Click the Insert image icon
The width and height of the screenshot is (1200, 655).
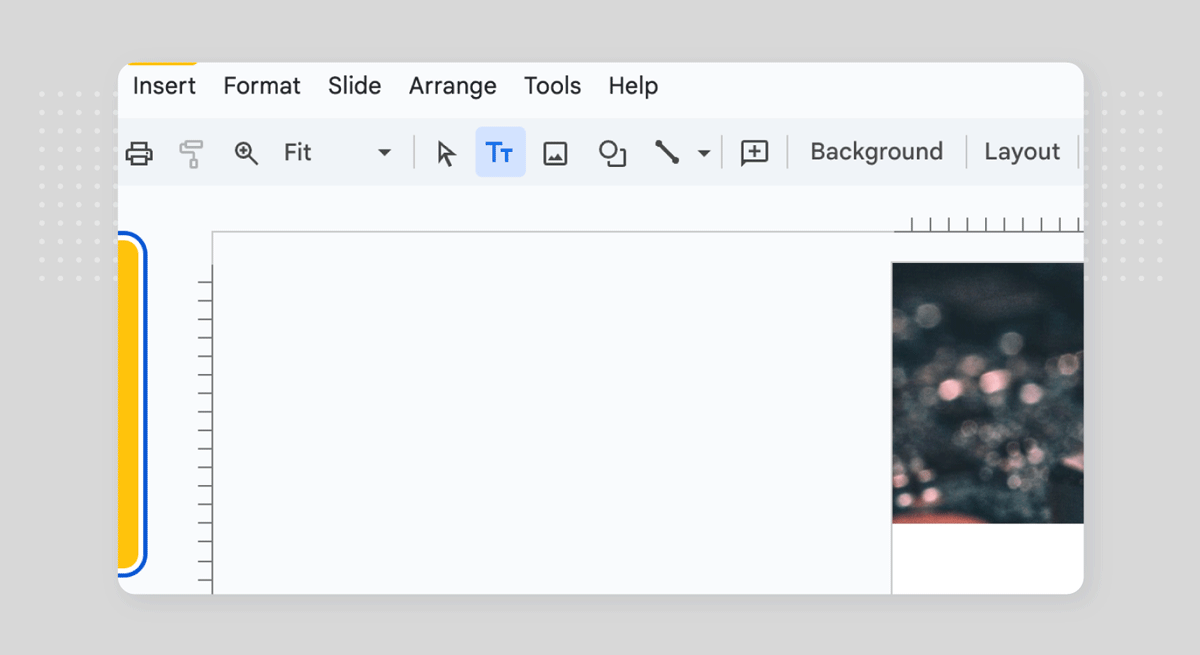point(555,153)
